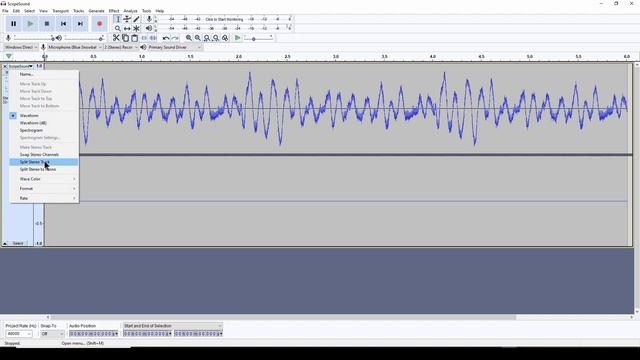Open the Edit menu
This screenshot has width=640, height=360.
pos(16,11)
